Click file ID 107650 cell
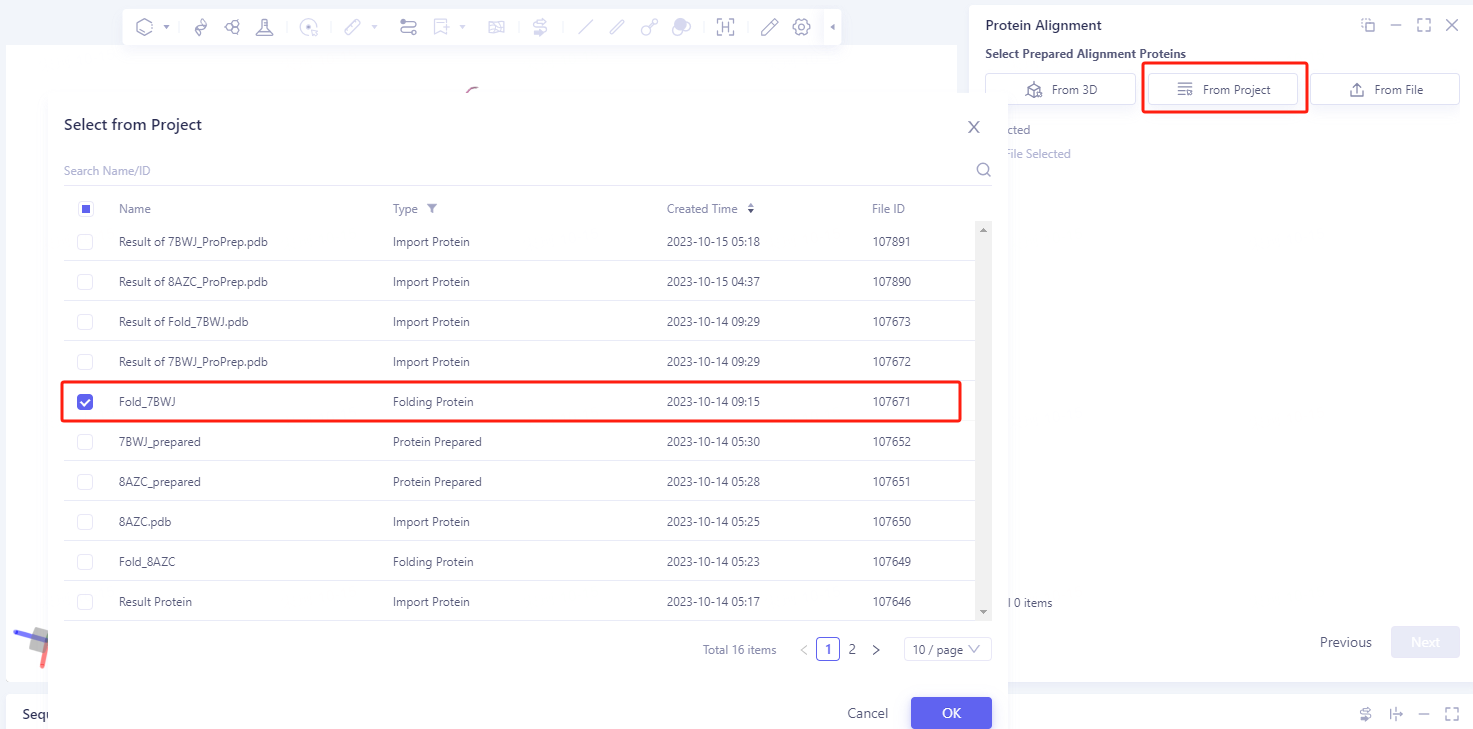The width and height of the screenshot is (1473, 729). point(891,522)
